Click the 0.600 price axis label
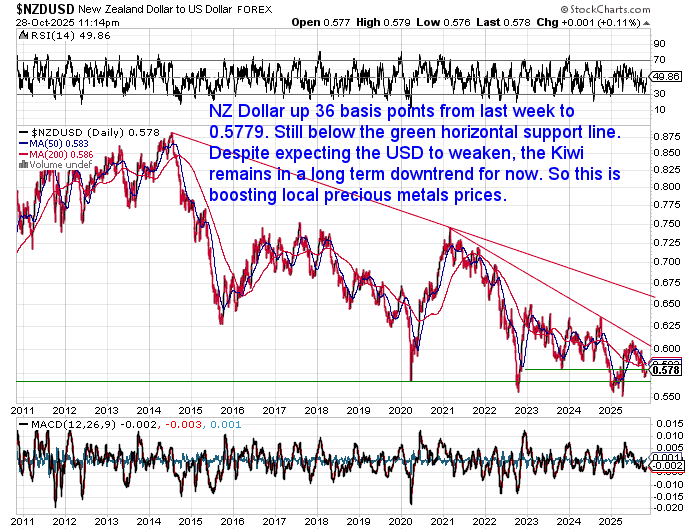 tap(667, 348)
